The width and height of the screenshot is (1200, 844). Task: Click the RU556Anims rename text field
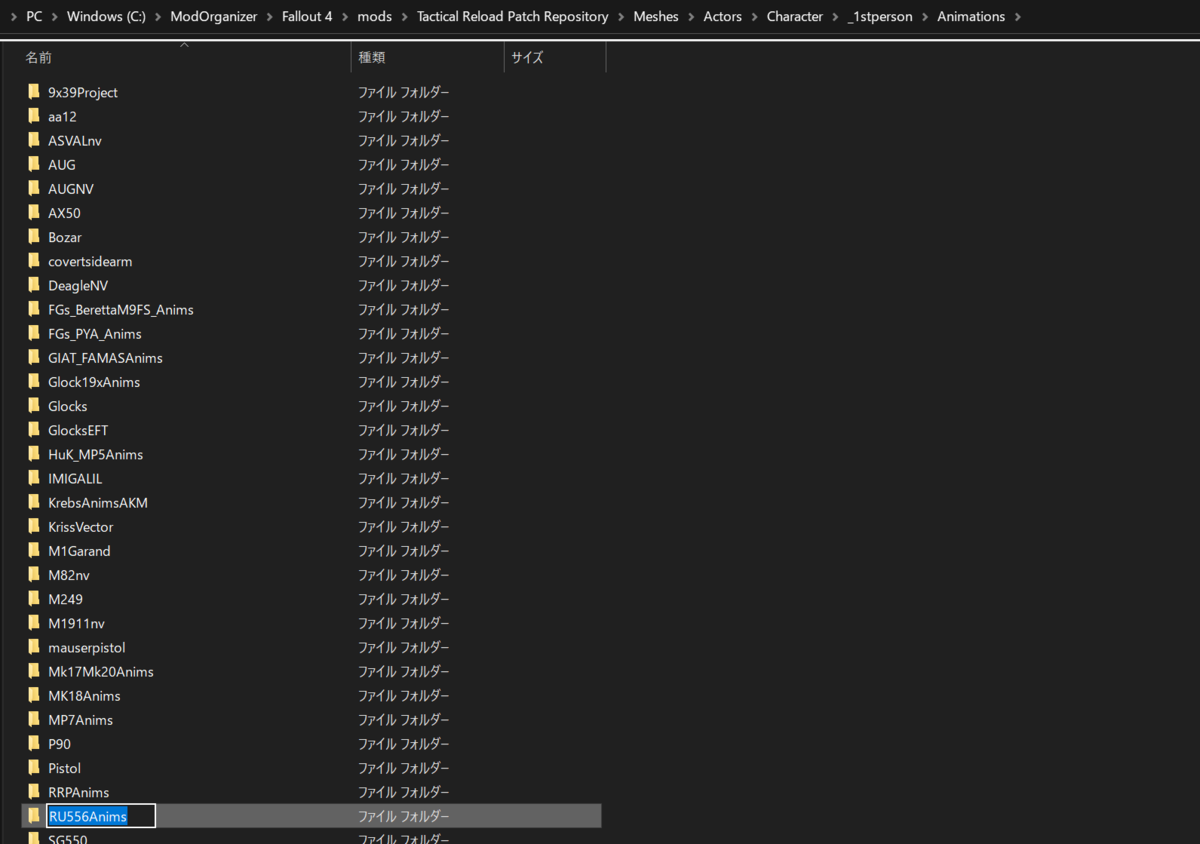[101, 816]
